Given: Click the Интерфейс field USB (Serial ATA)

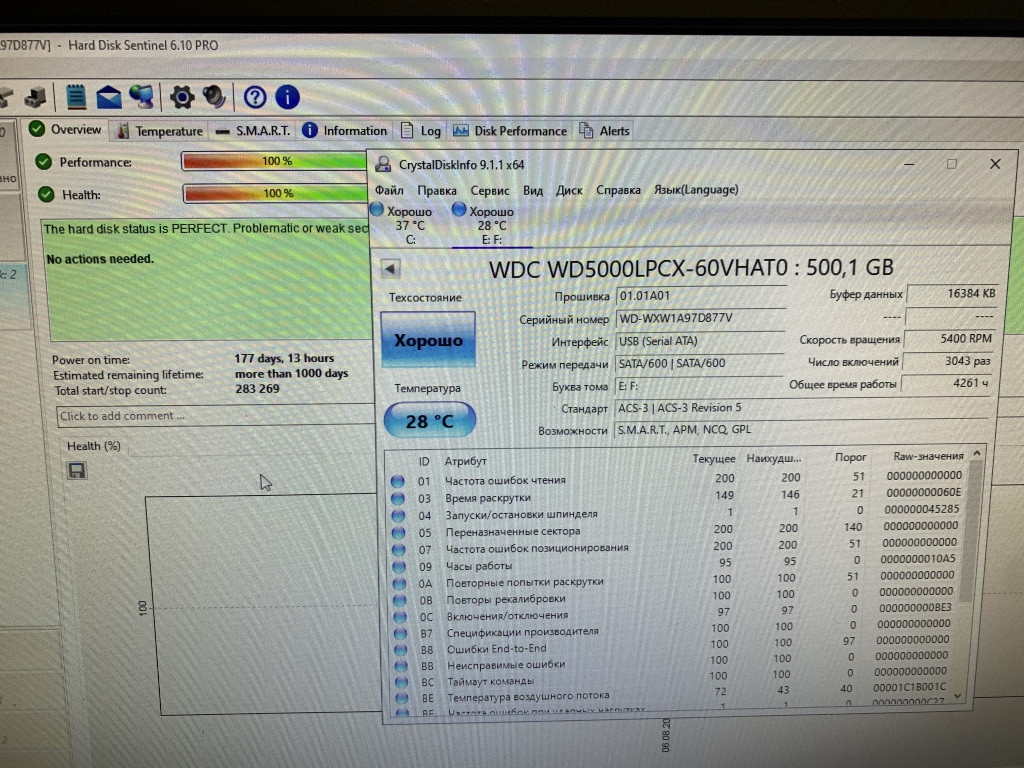Looking at the screenshot, I should tap(700, 341).
